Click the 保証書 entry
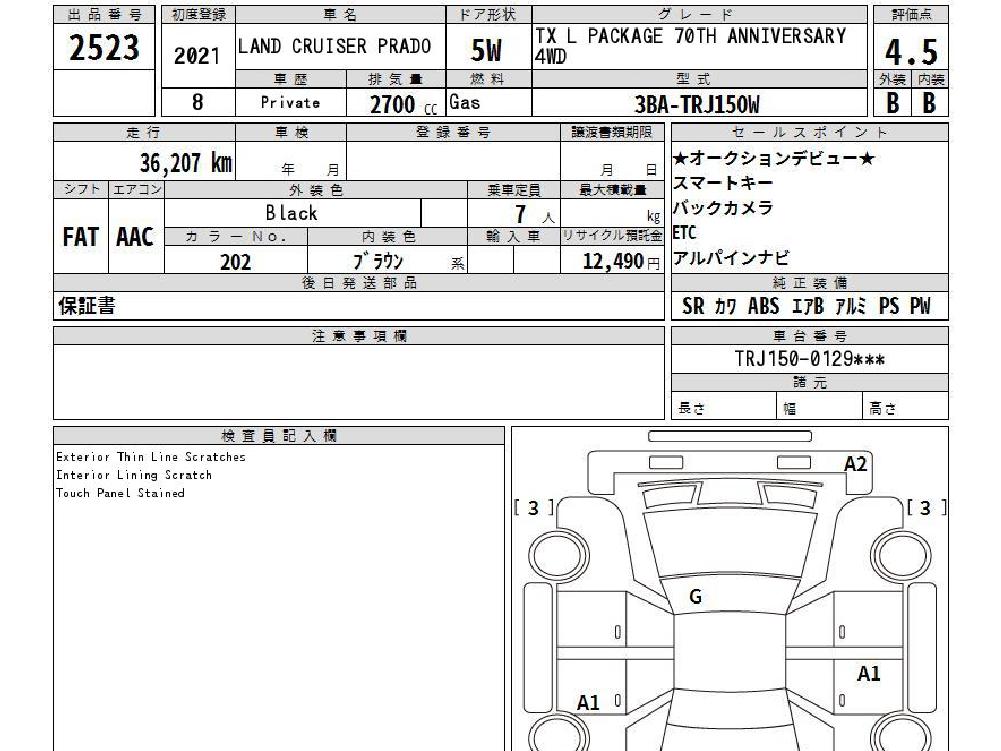 [x=87, y=306]
